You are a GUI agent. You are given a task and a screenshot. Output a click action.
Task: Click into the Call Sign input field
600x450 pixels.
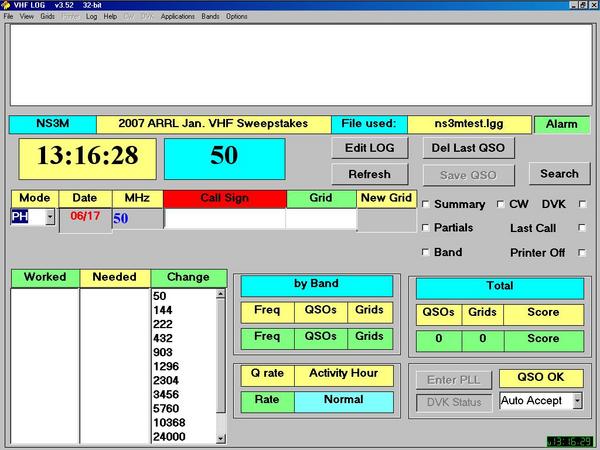pyautogui.click(x=224, y=219)
